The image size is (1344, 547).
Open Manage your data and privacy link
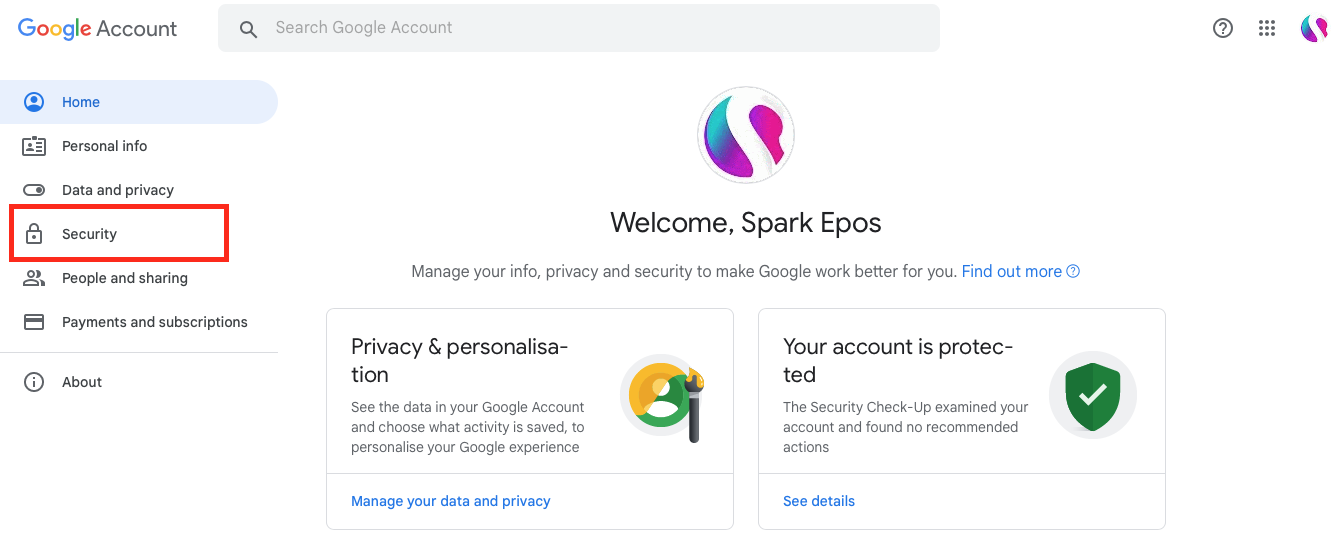click(451, 501)
